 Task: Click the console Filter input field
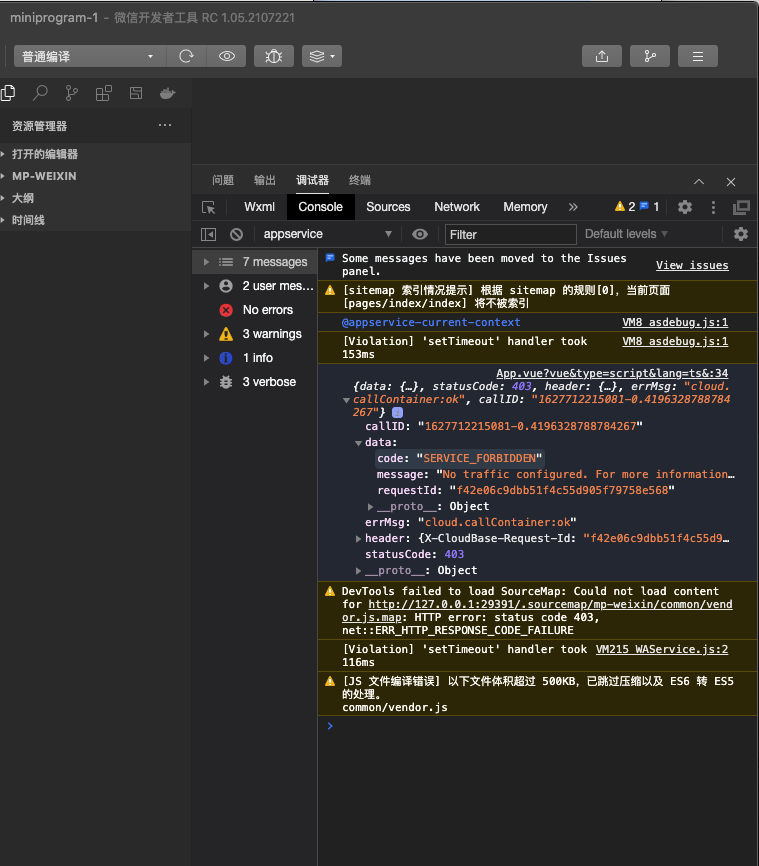tap(510, 234)
